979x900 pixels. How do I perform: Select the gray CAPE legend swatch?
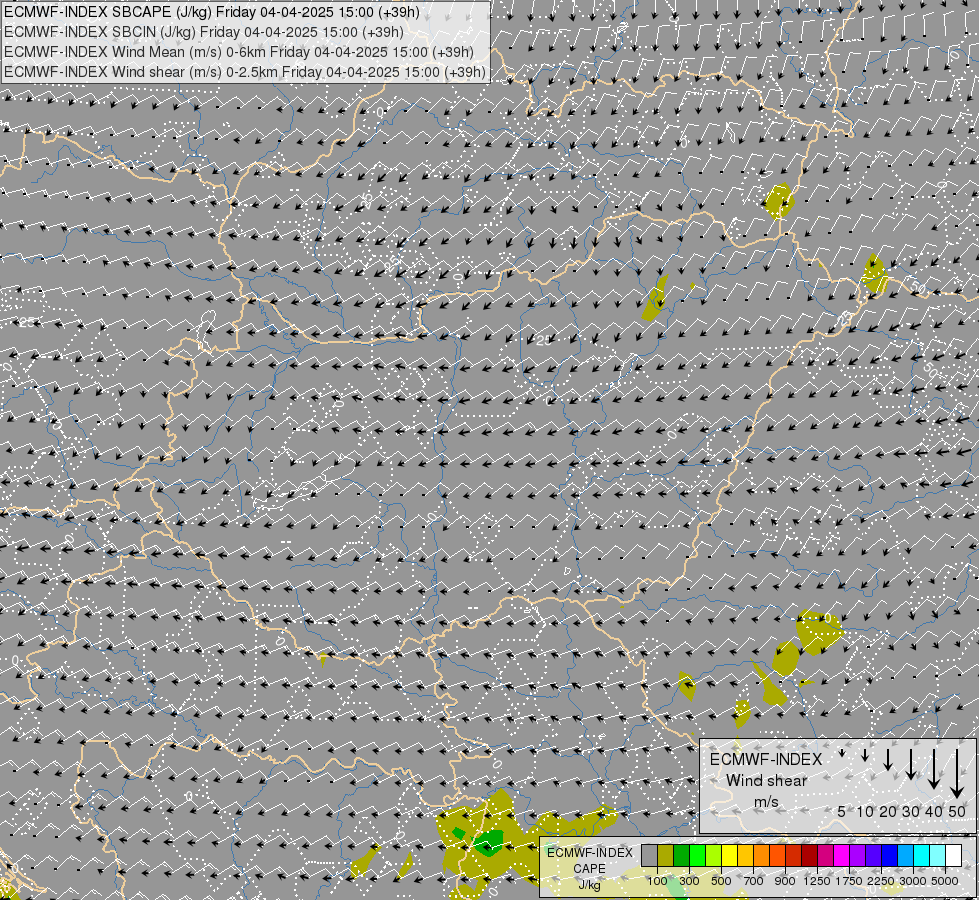[649, 855]
